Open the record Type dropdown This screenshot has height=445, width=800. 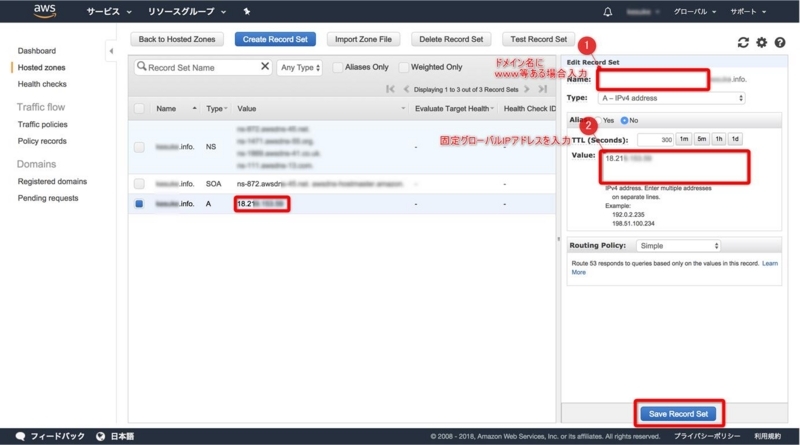coord(671,98)
